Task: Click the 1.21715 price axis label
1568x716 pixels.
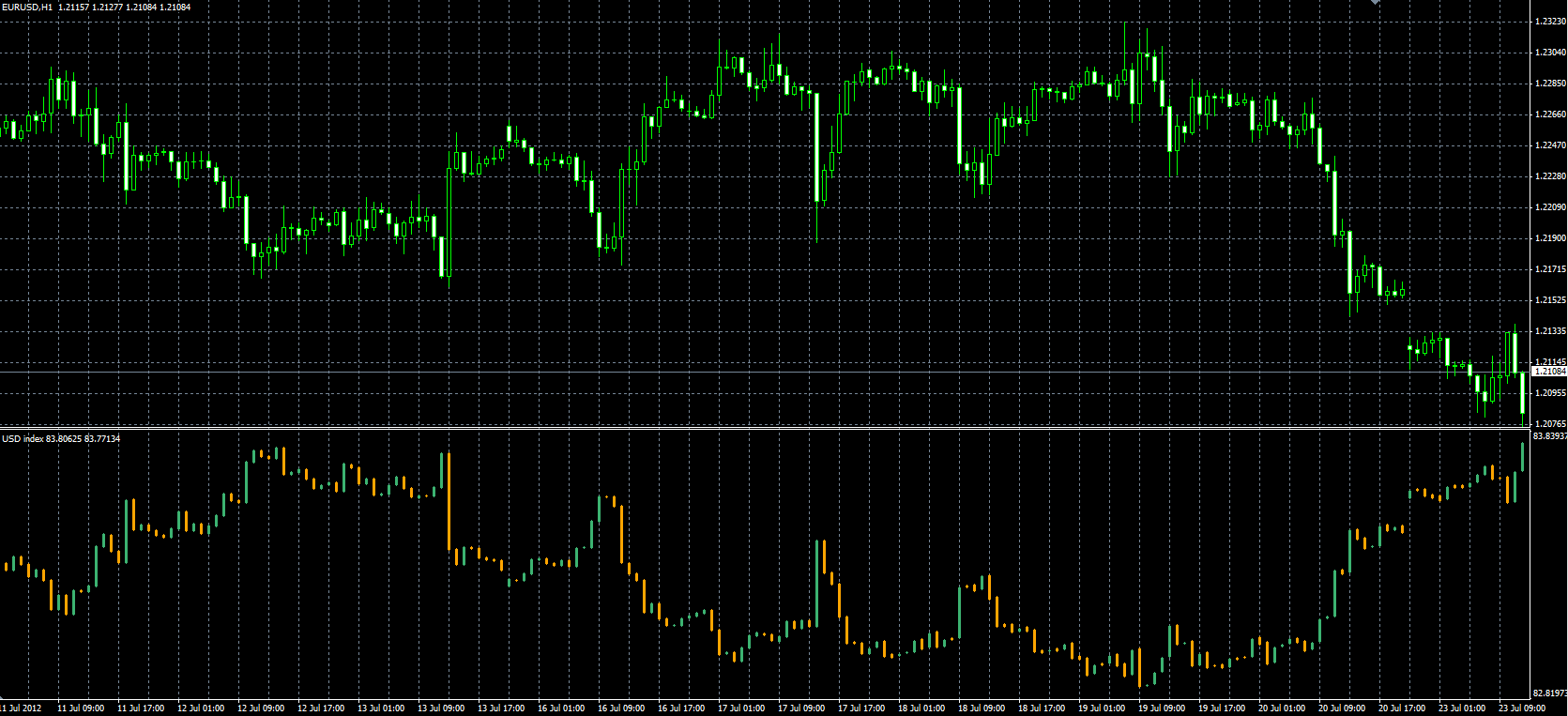Action: click(x=1550, y=269)
